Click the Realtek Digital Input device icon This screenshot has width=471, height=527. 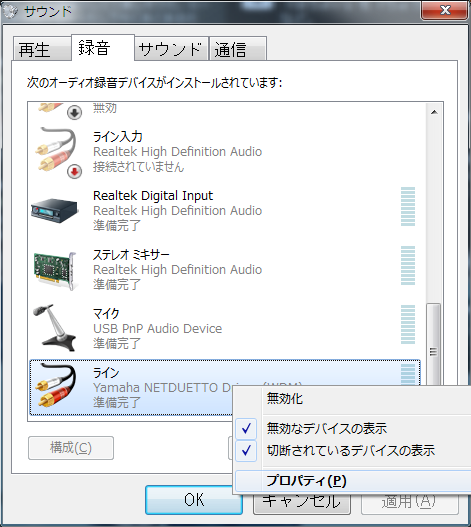point(55,210)
